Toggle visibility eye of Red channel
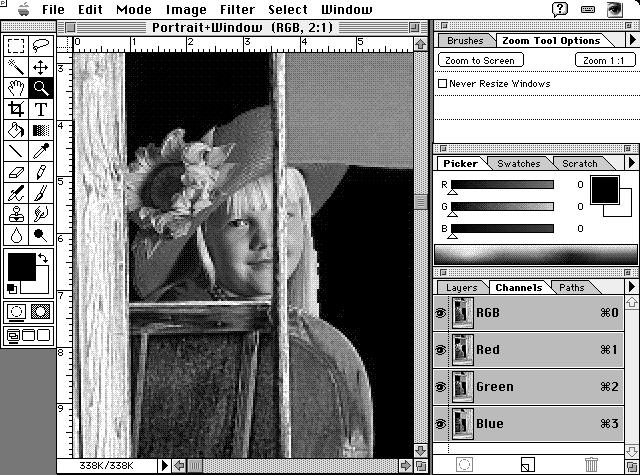Screen dimensions: 640x475 point(440,350)
